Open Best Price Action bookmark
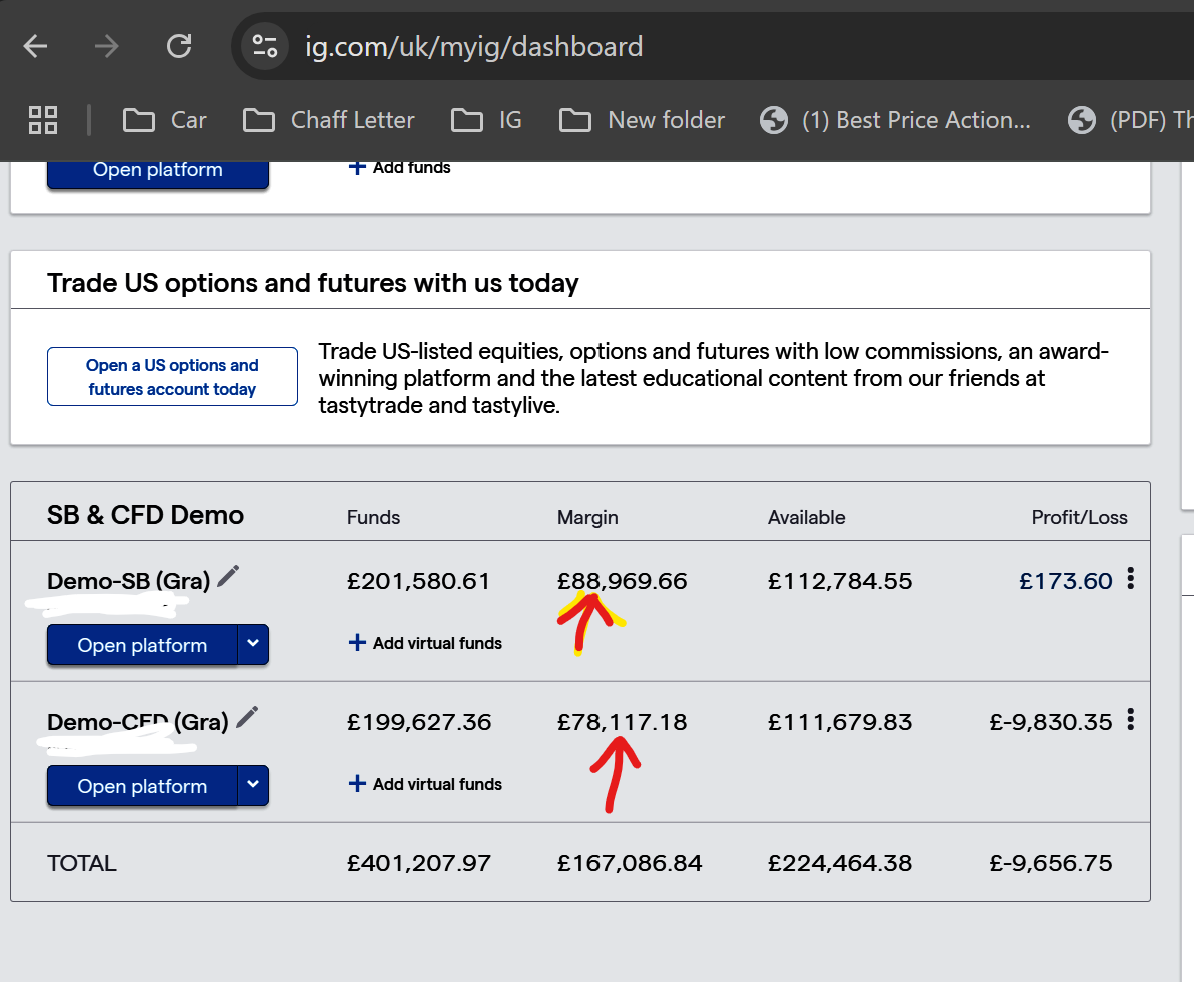Screen dimensions: 1194x982 coord(896,120)
